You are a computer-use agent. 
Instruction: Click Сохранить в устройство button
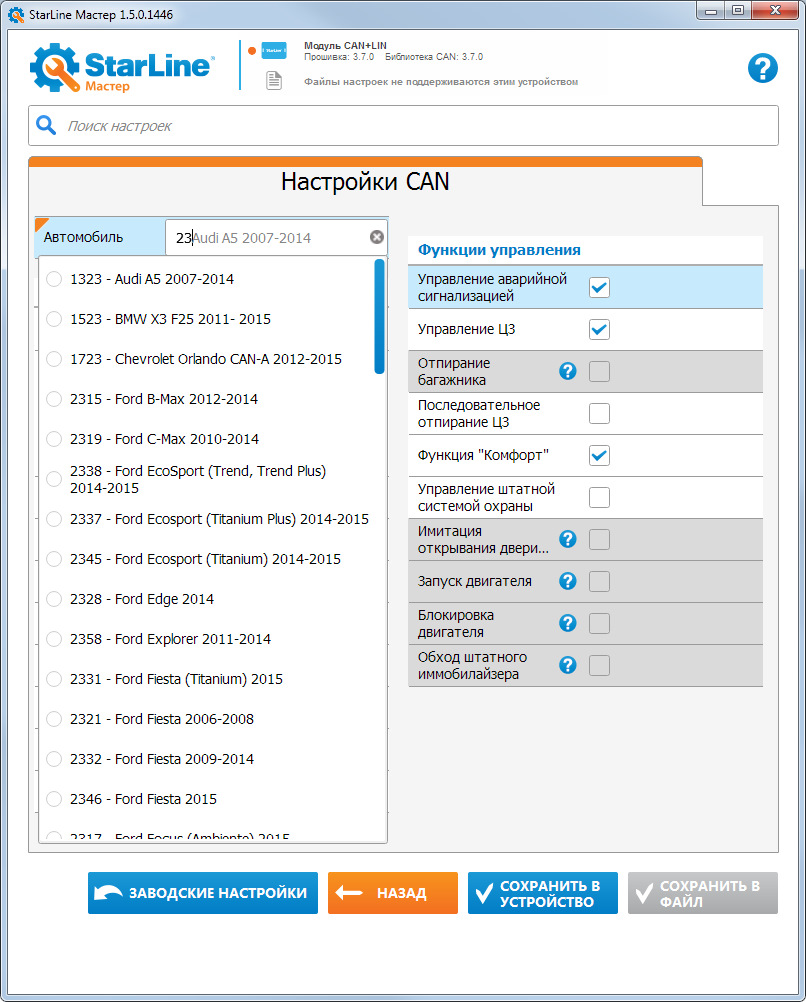click(x=543, y=893)
